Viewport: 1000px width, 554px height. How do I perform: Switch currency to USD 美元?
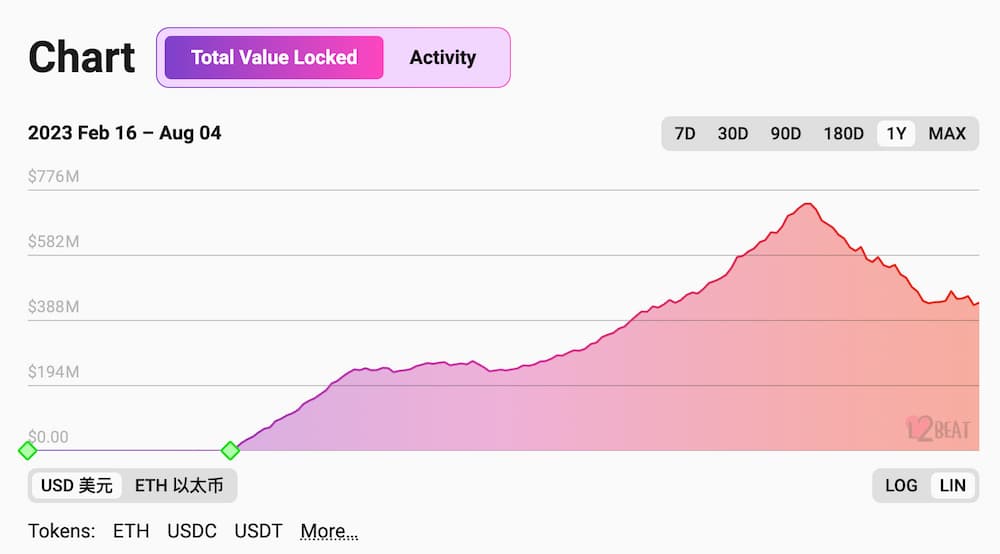coord(77,486)
